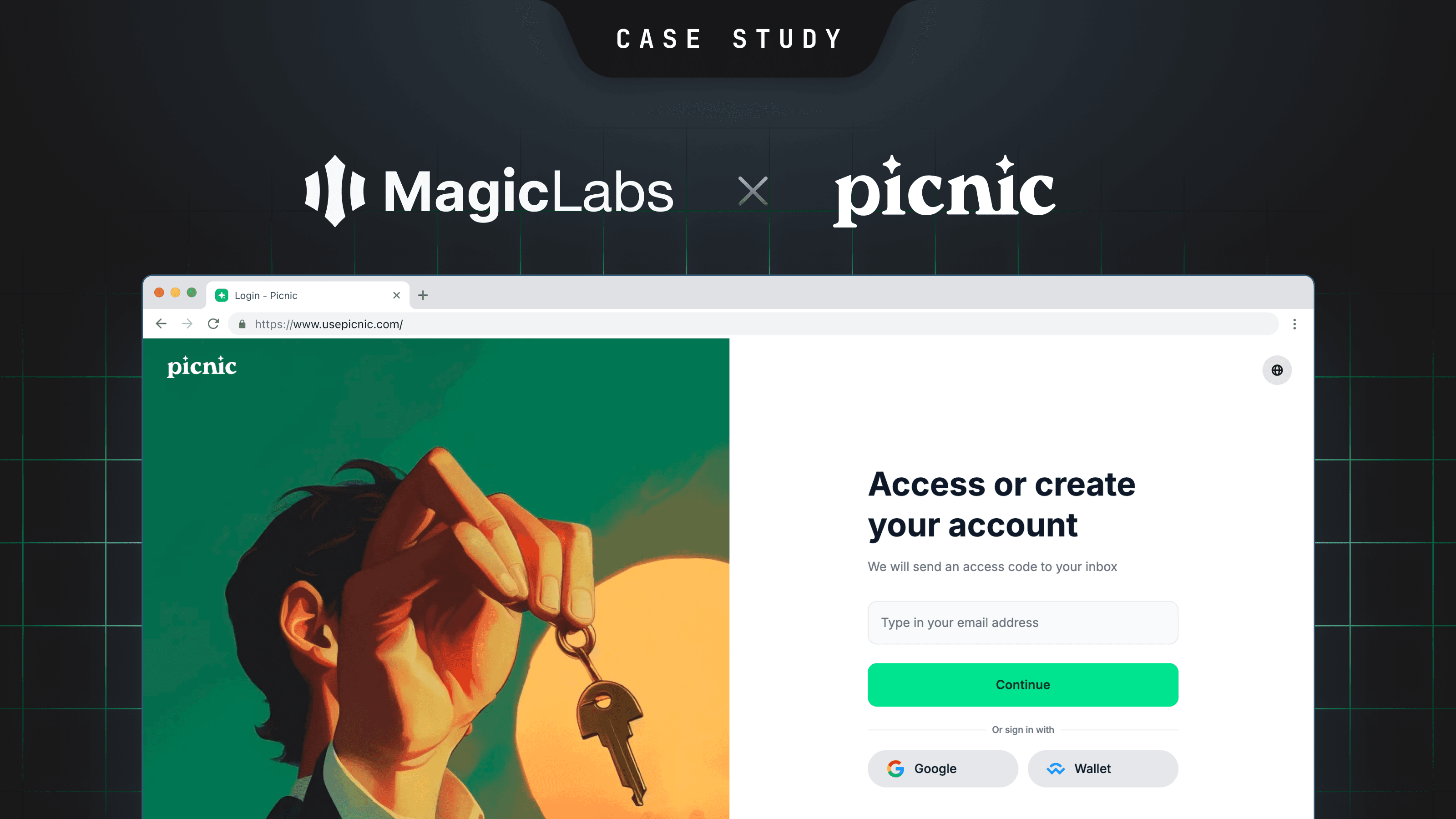Sign in with Wallet button

click(1102, 768)
